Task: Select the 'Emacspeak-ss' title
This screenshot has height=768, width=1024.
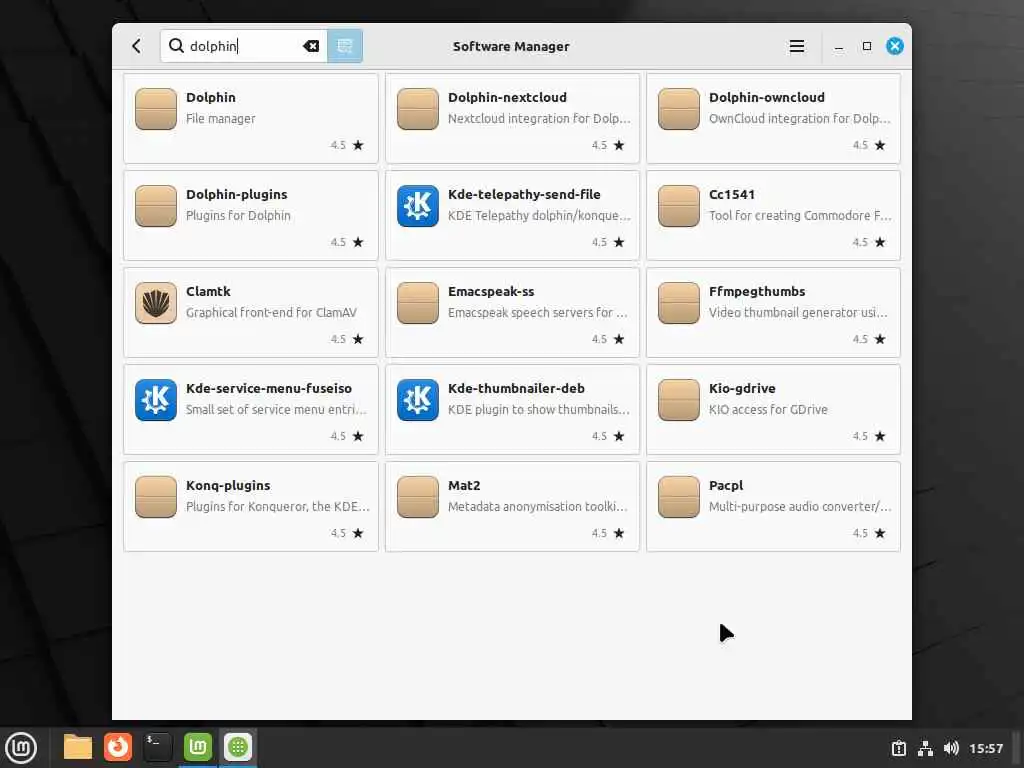Action: click(490, 291)
